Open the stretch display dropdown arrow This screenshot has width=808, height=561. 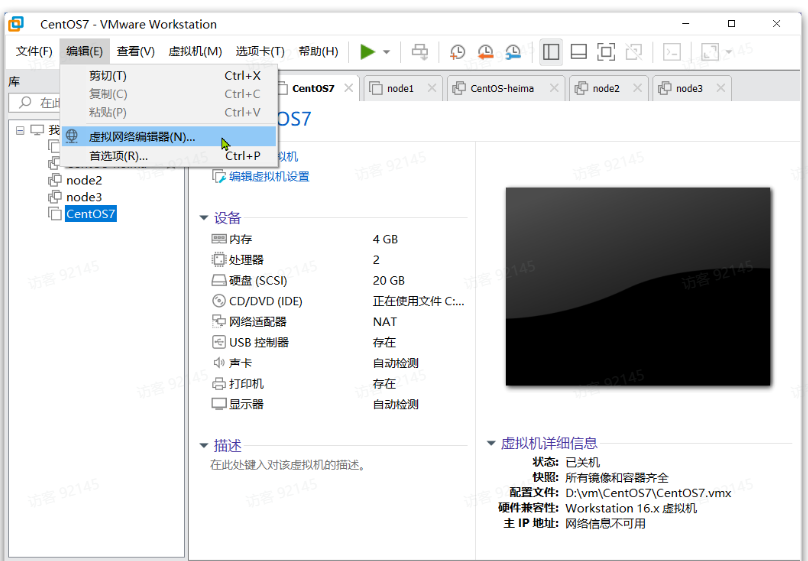click(x=729, y=52)
